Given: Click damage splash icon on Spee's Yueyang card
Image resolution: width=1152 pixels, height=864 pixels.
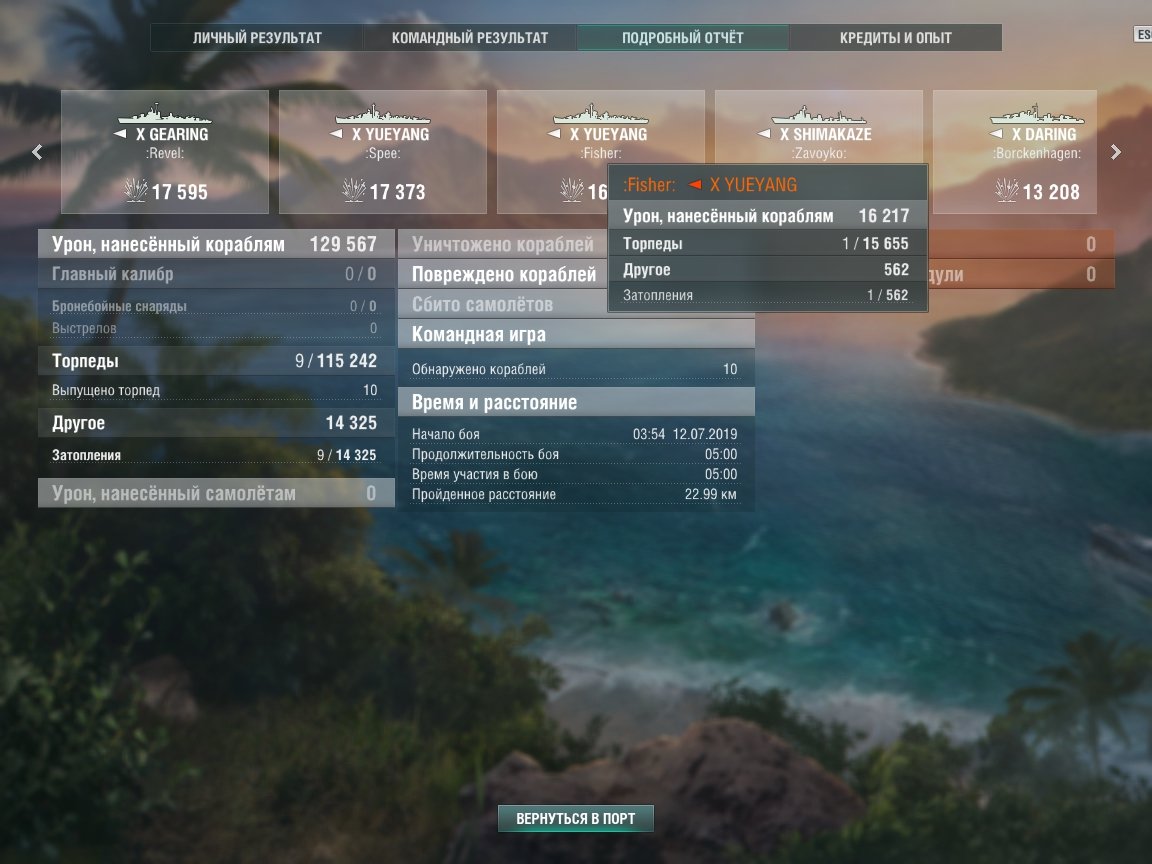Looking at the screenshot, I should pos(354,190).
